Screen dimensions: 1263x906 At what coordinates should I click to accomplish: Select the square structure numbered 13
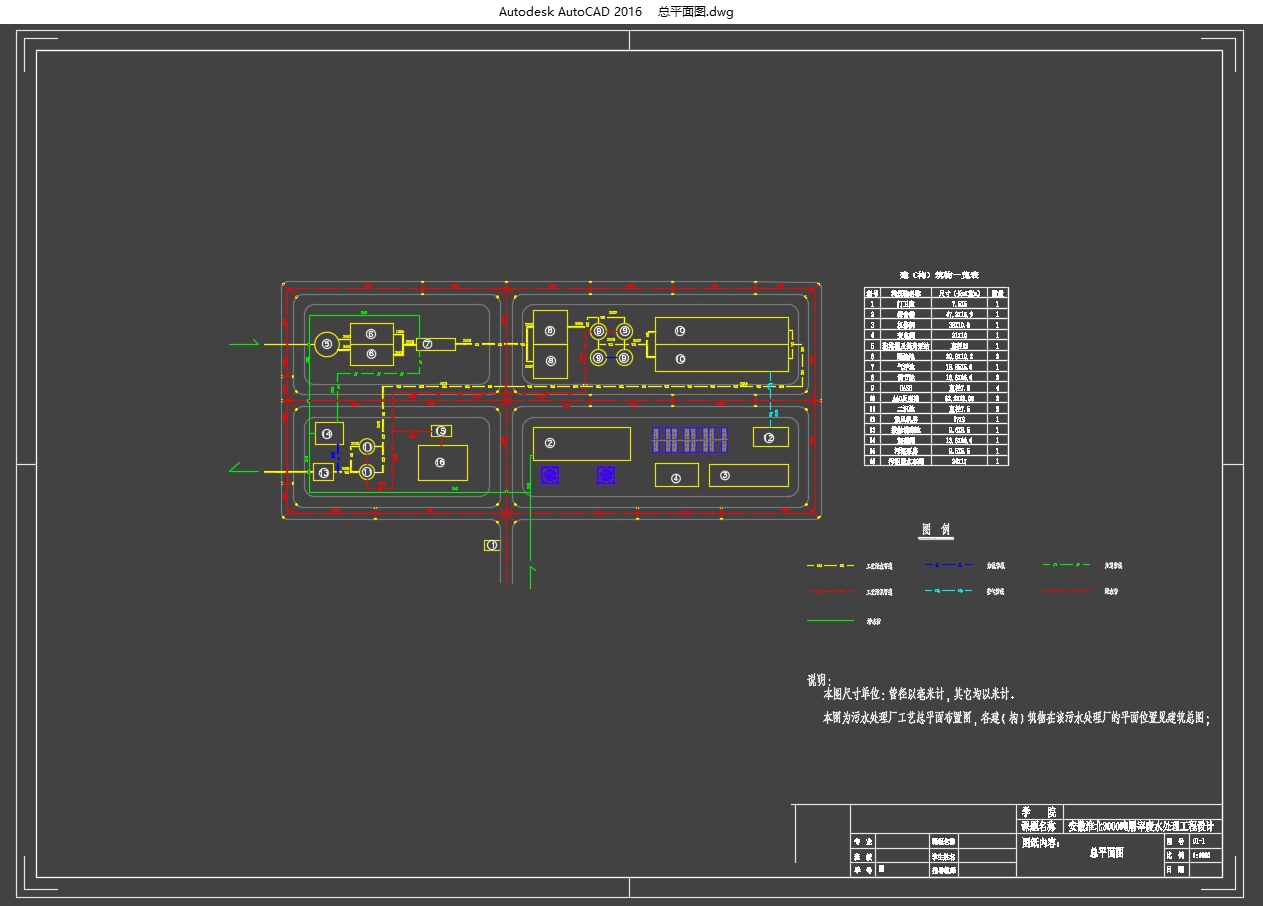pyautogui.click(x=323, y=472)
